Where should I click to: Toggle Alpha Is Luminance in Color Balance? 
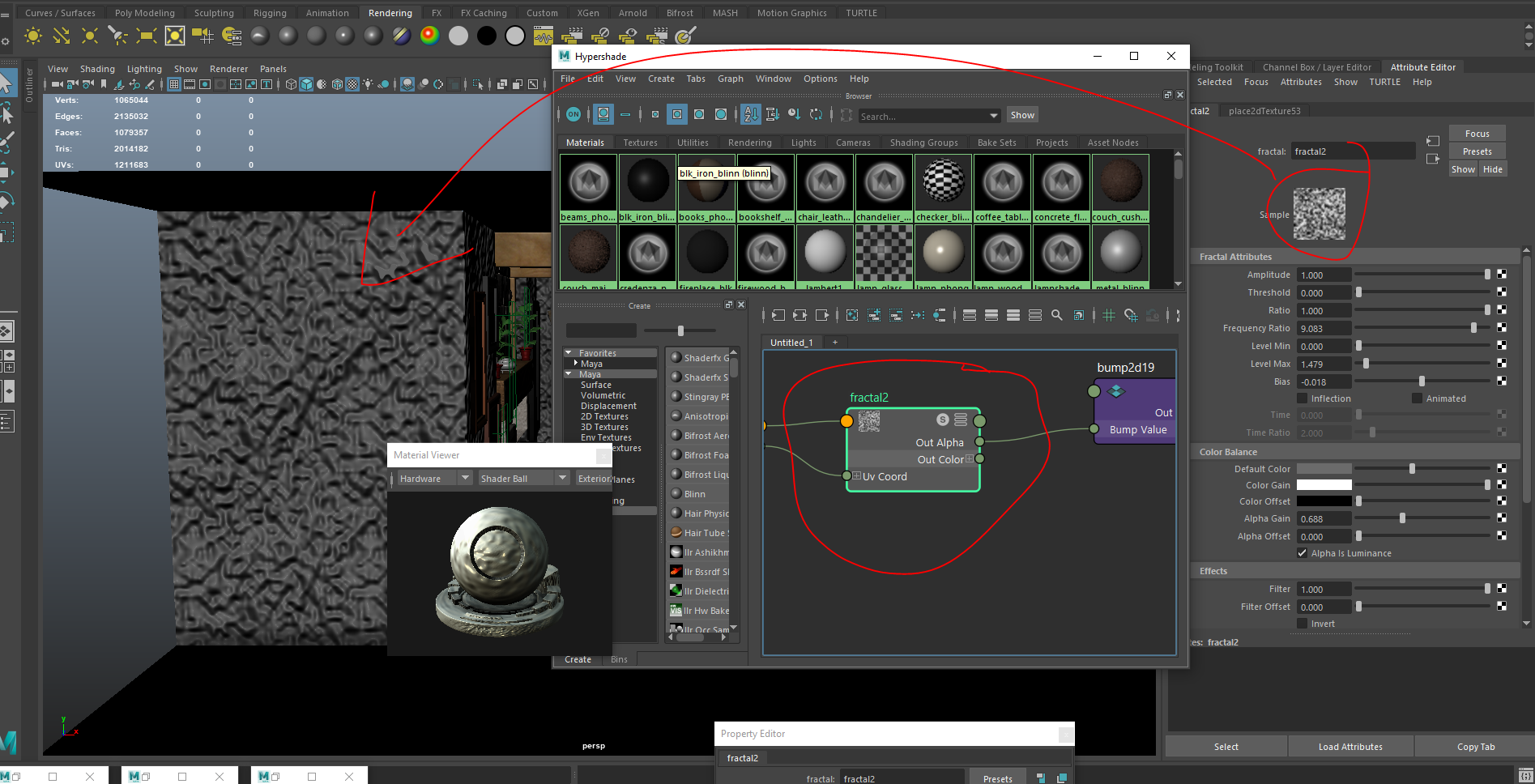[1303, 553]
